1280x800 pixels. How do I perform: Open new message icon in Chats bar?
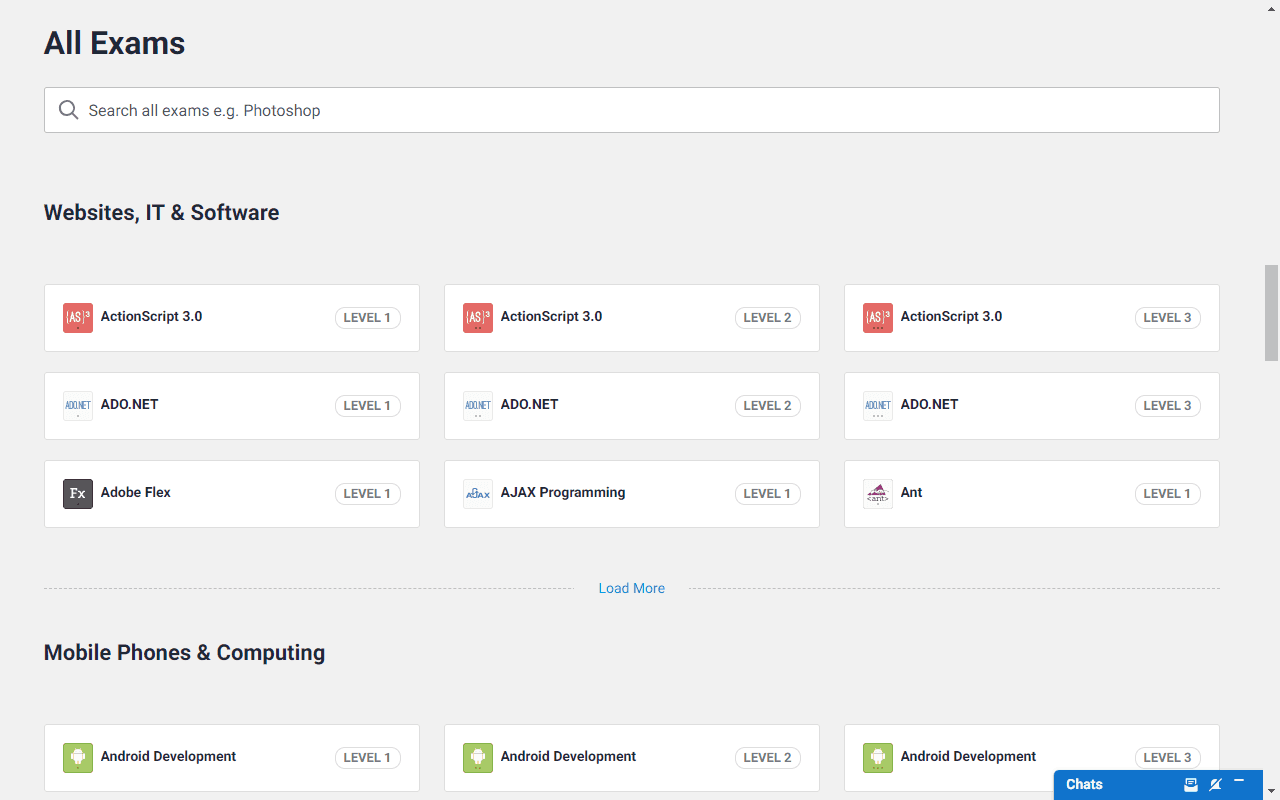pos(1191,784)
